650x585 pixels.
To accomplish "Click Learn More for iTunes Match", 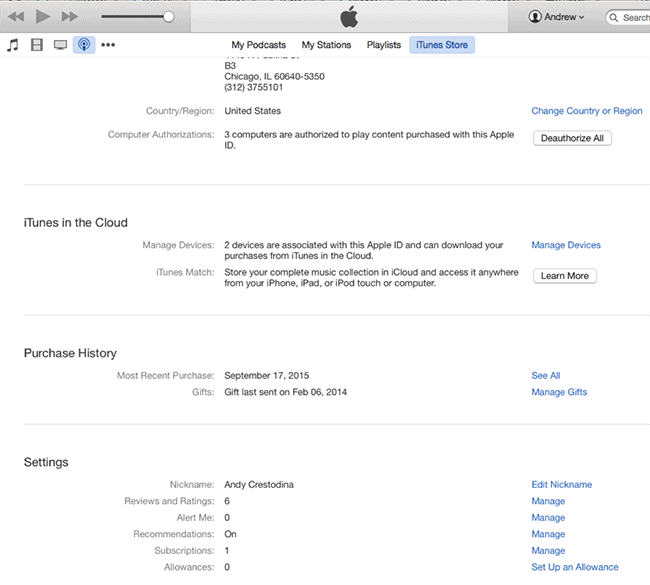I will 565,276.
